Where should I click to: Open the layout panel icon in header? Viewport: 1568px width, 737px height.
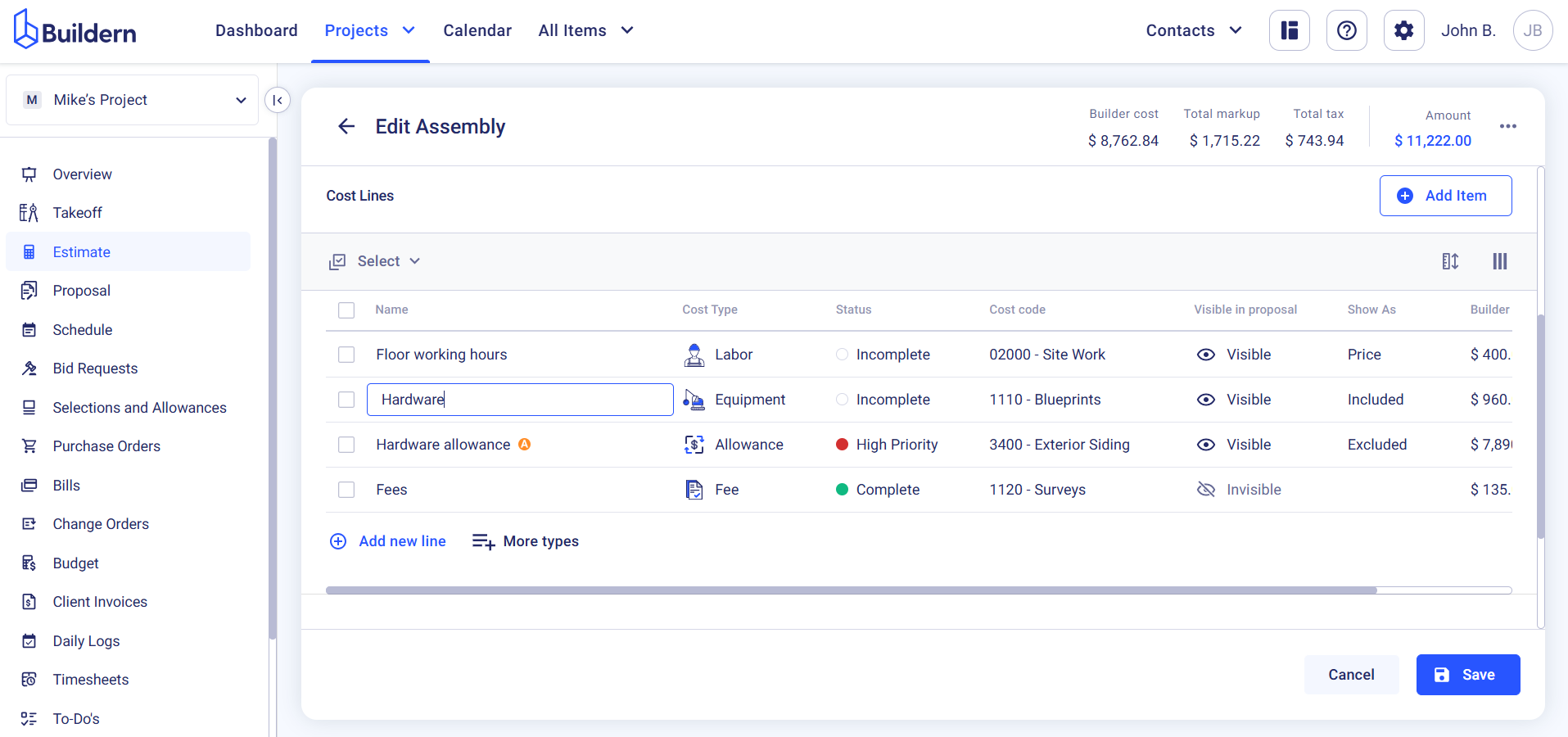click(1290, 30)
